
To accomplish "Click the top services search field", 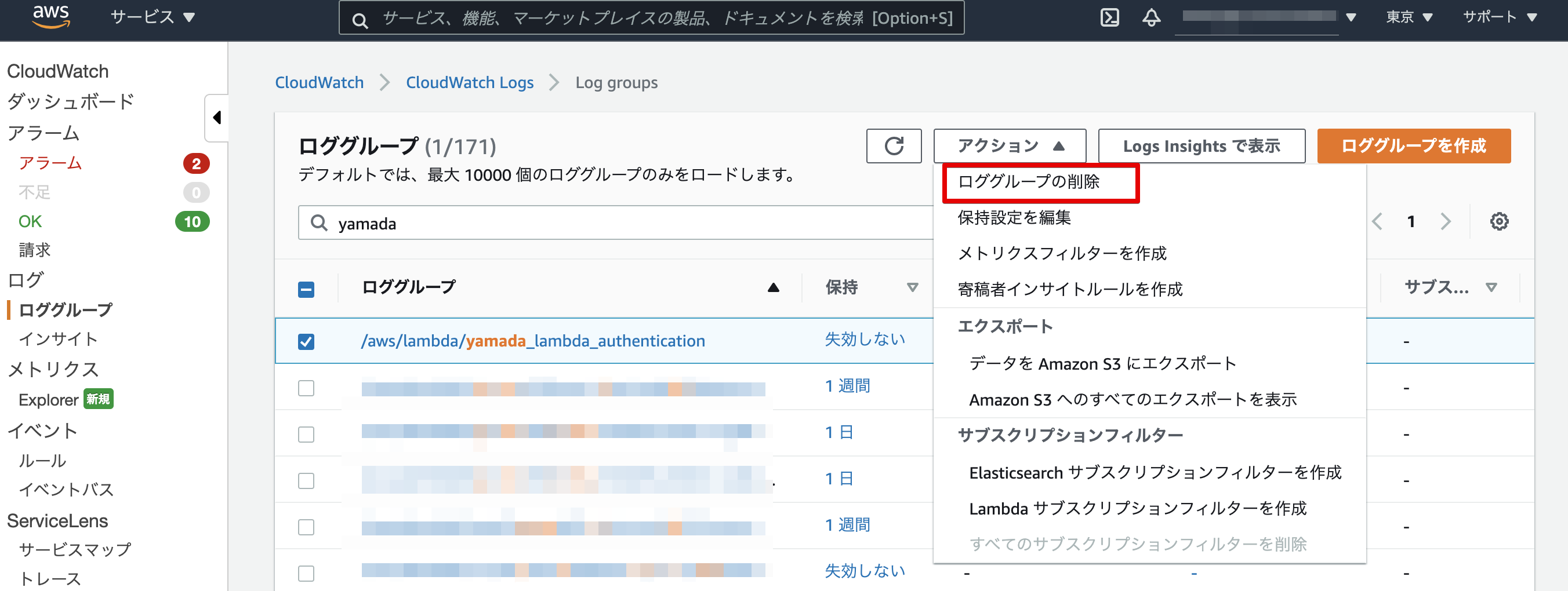I will pyautogui.click(x=651, y=18).
